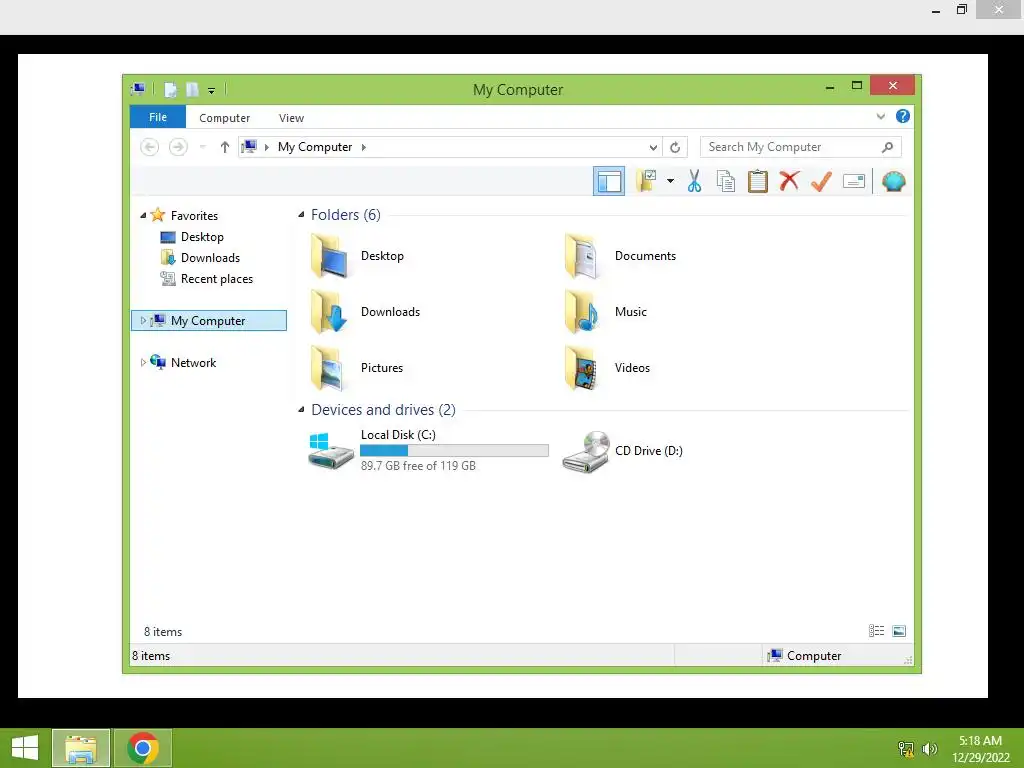This screenshot has height=768, width=1024.
Task: Click the New folder icon in quick access toolbar
Action: click(192, 89)
